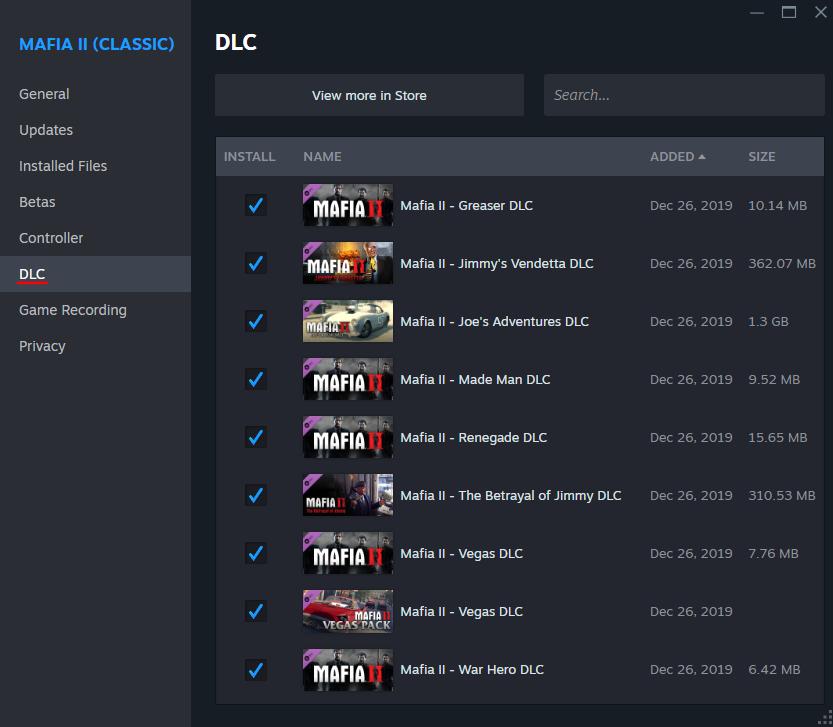The width and height of the screenshot is (833, 727).
Task: Click the Made Man DLC thumbnail
Action: [x=348, y=379]
